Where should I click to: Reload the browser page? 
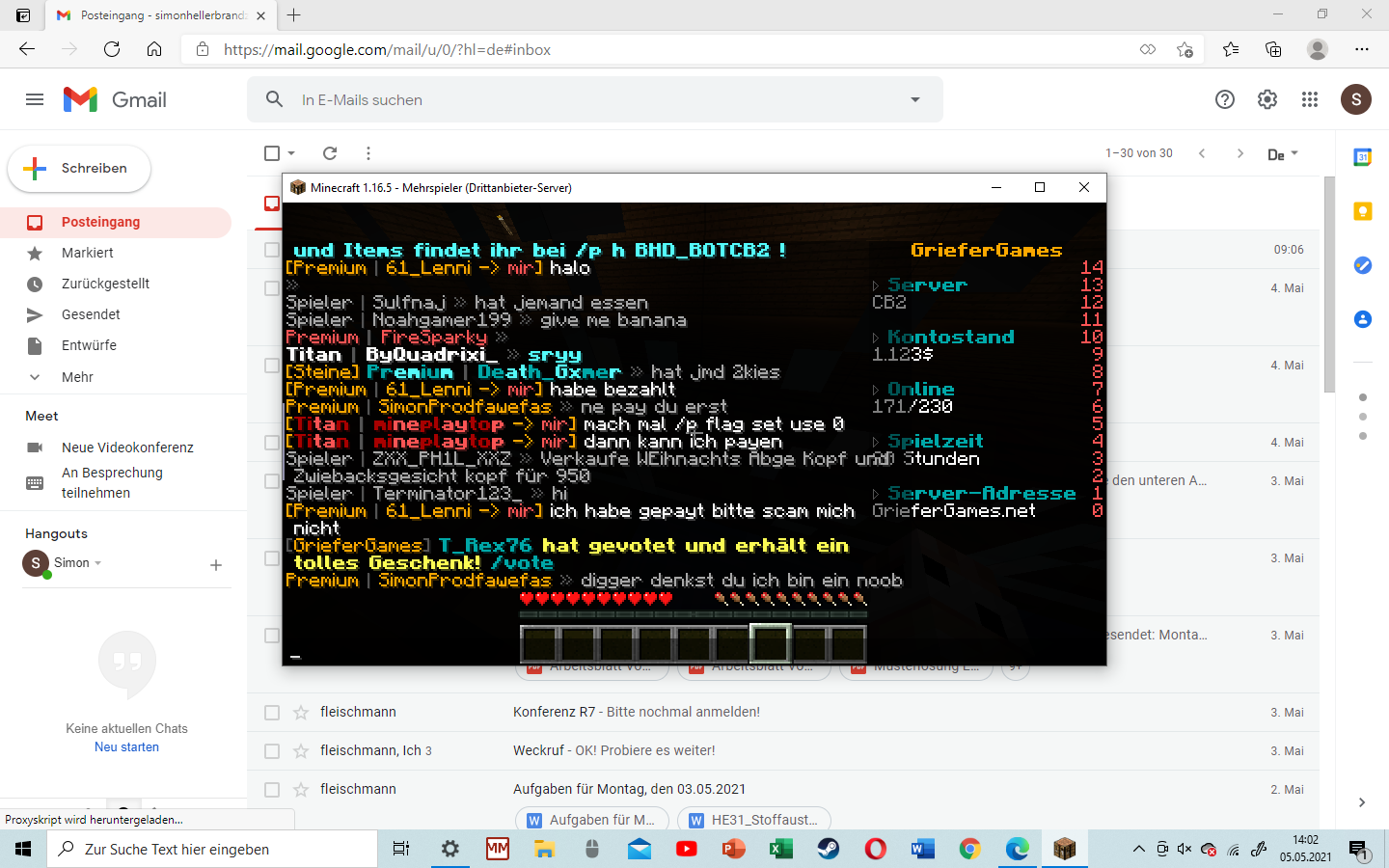click(112, 49)
